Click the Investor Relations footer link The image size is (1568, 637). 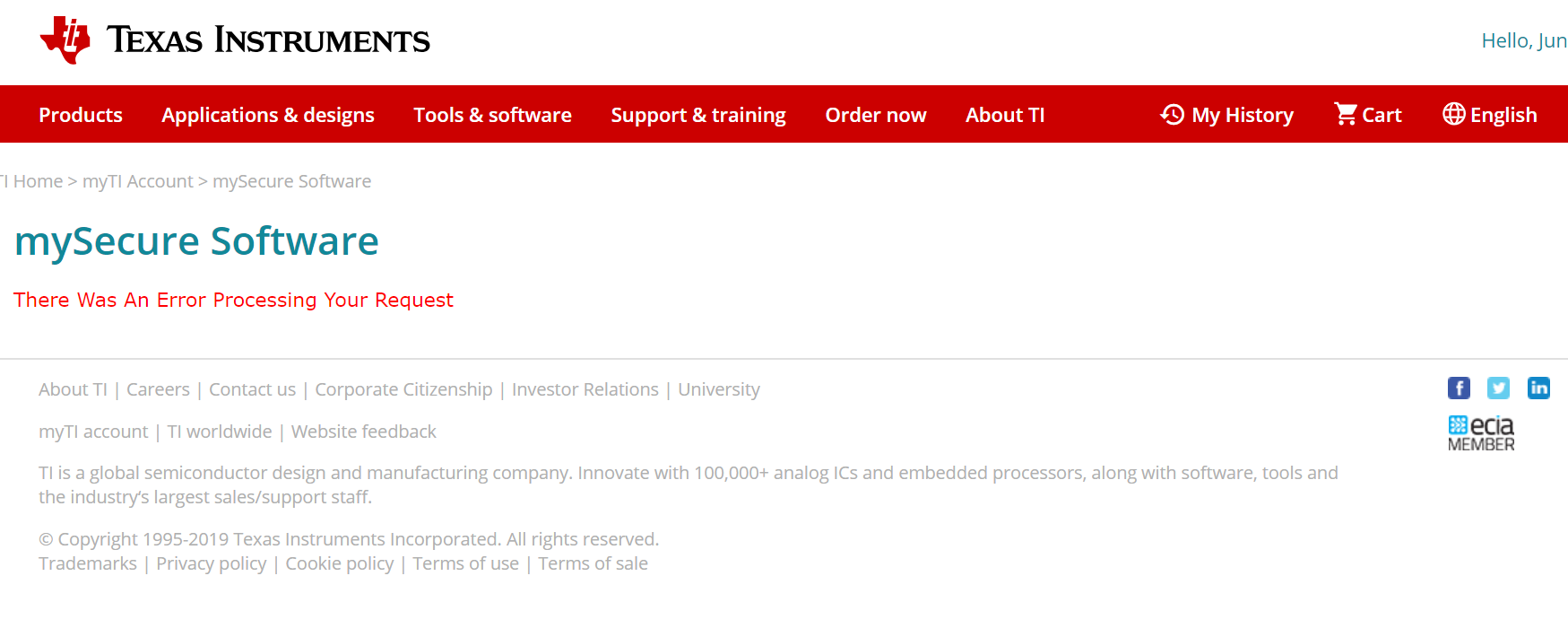[x=585, y=389]
